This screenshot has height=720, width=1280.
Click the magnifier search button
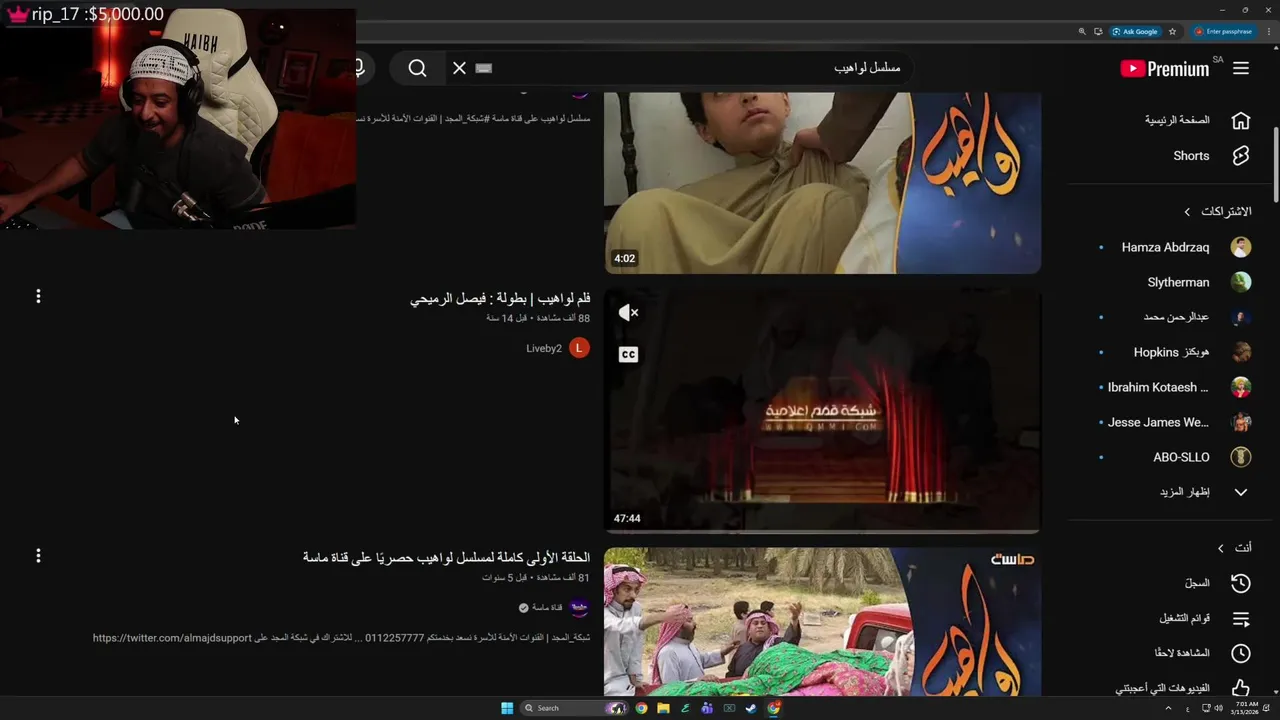click(417, 68)
